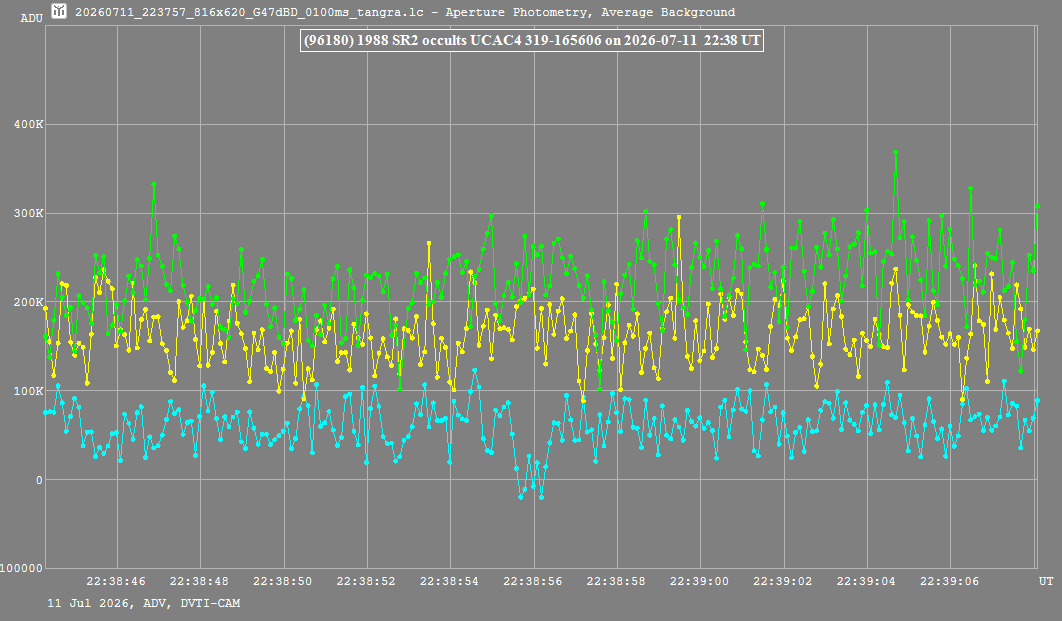Select the occultation title box text
This screenshot has height=621, width=1062.
pyautogui.click(x=532, y=40)
